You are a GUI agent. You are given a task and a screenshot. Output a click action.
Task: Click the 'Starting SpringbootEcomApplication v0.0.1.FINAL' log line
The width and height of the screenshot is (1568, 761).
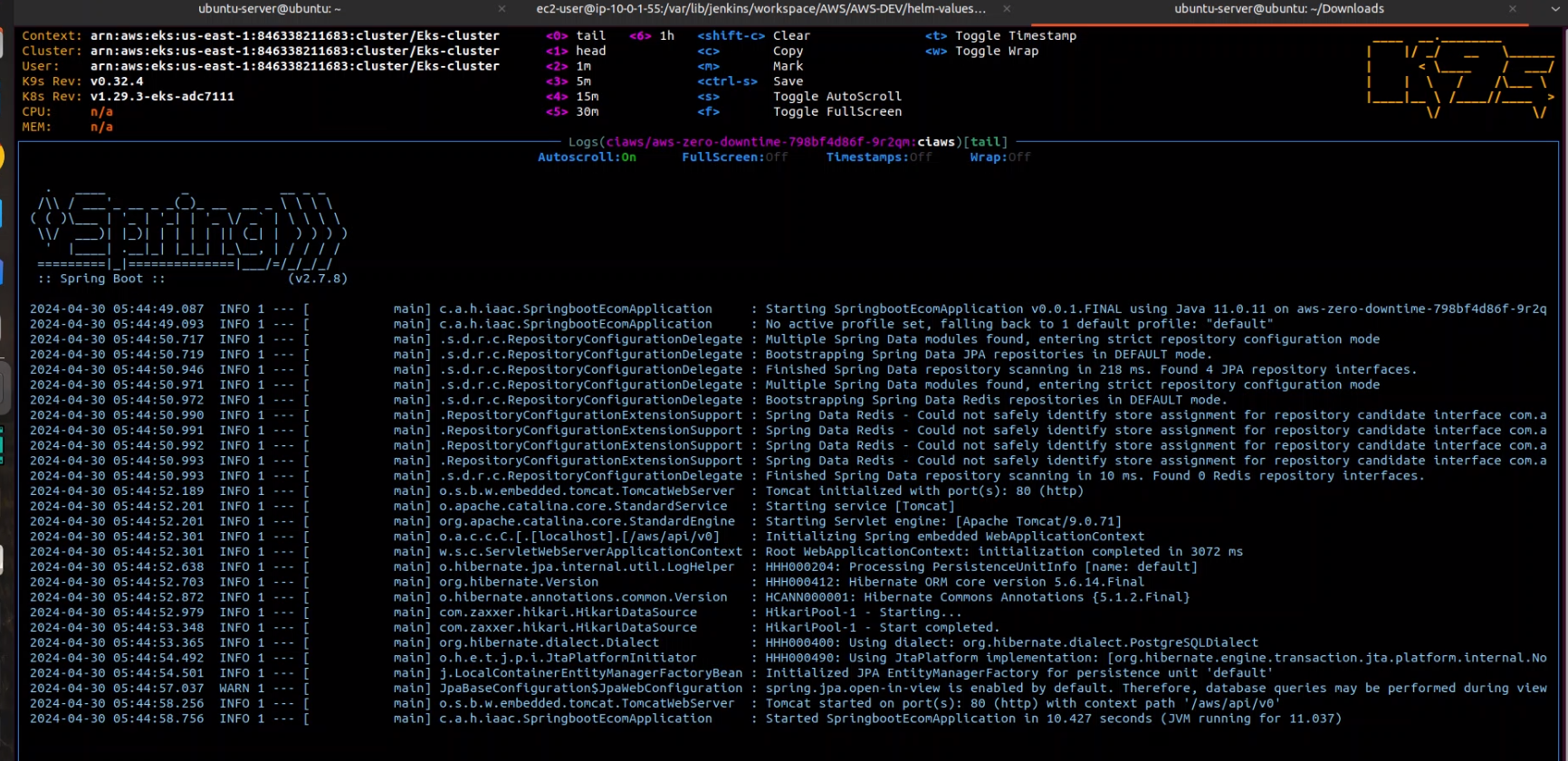(x=788, y=309)
